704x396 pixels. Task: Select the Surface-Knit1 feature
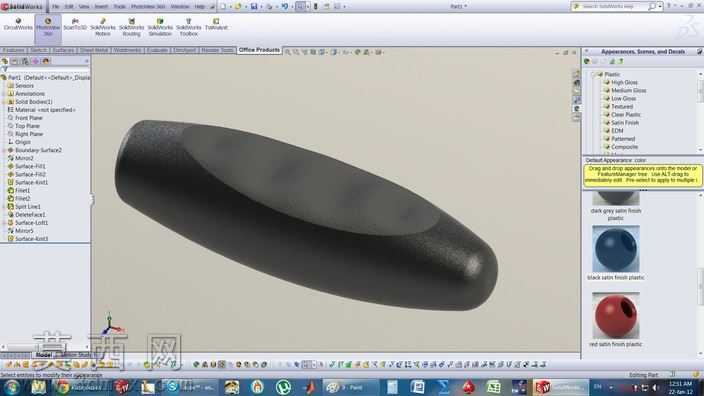click(x=27, y=182)
